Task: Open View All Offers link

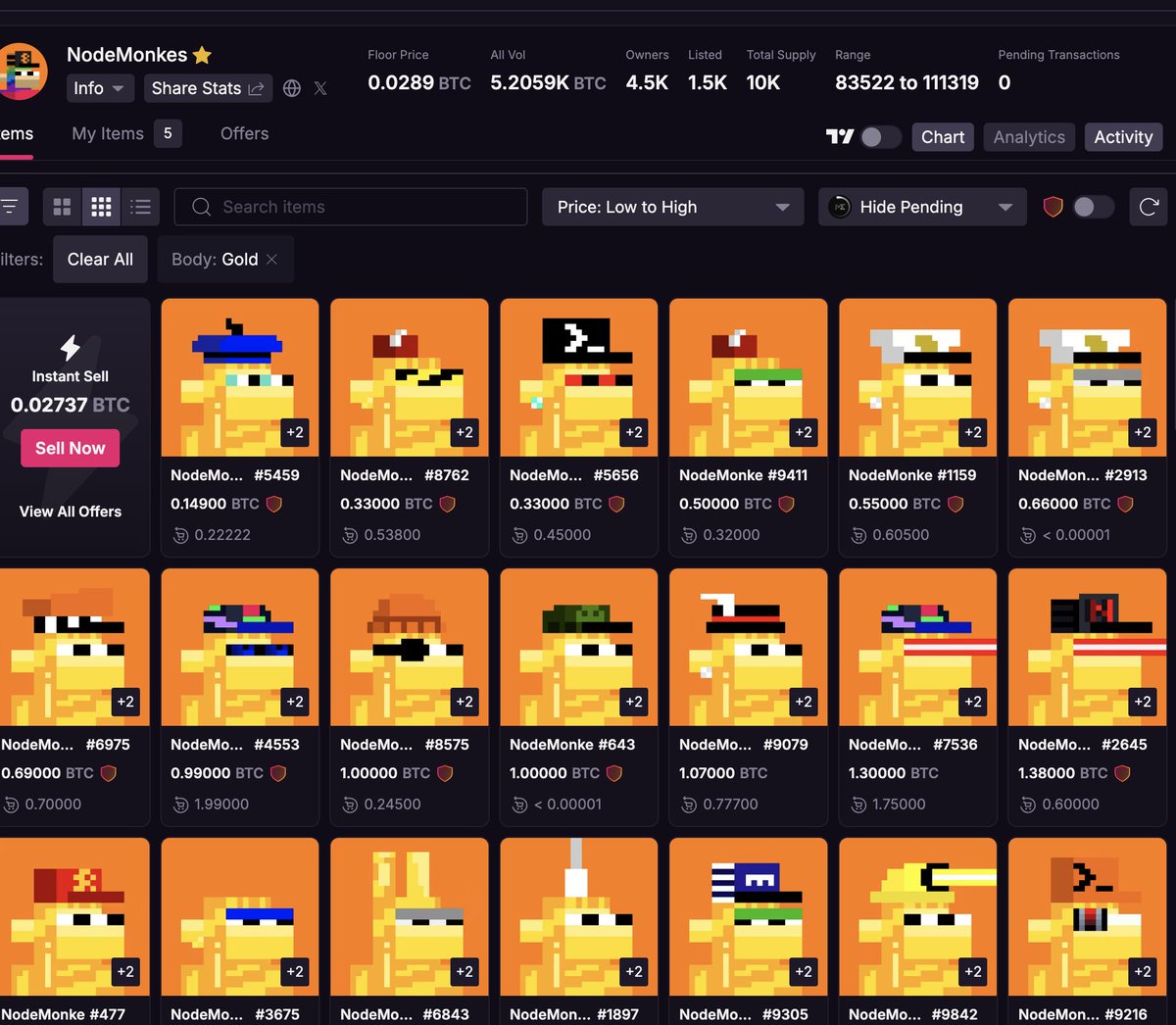Action: tap(71, 512)
